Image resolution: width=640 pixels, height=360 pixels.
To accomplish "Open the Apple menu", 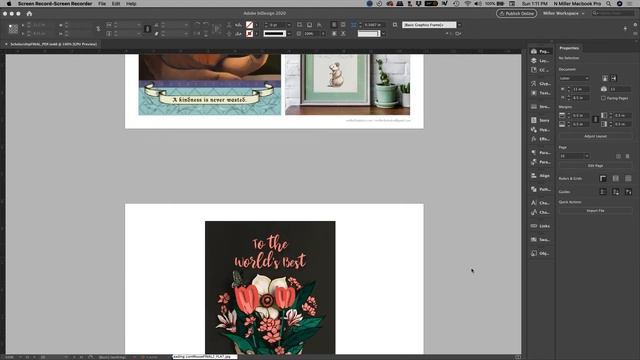I will coord(9,4).
